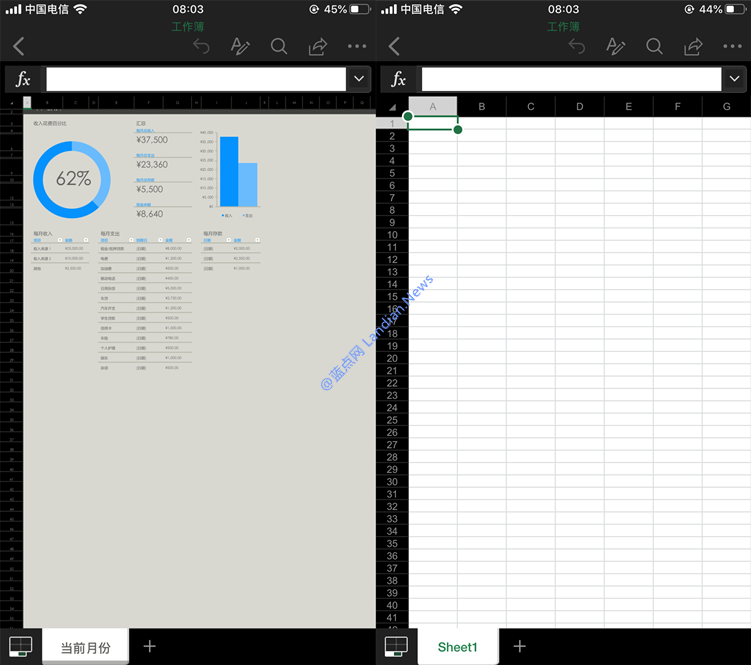Image resolution: width=751 pixels, height=665 pixels.
Task: Select column F header in right sheet
Action: point(677,106)
